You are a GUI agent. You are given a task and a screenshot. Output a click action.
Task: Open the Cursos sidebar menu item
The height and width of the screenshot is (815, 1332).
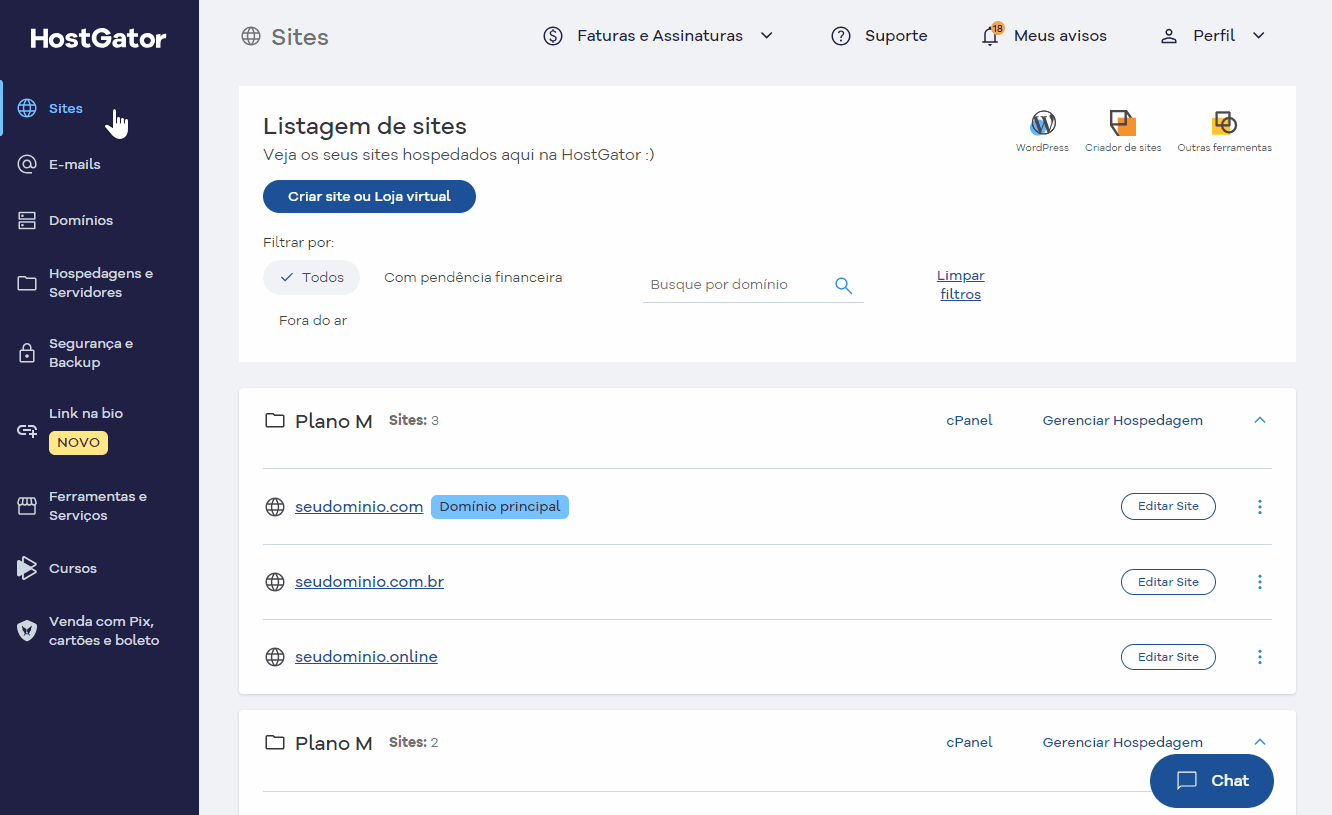click(x=99, y=568)
